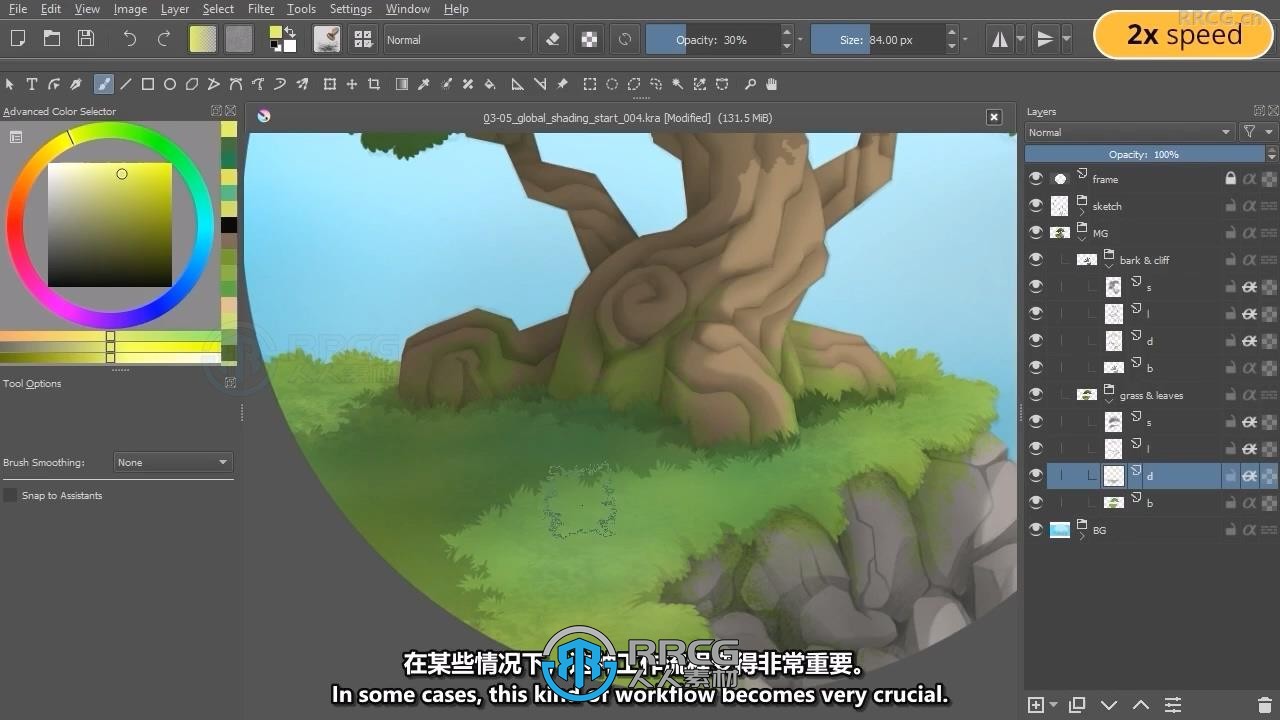Hide the bark & cliff group

click(x=1036, y=260)
